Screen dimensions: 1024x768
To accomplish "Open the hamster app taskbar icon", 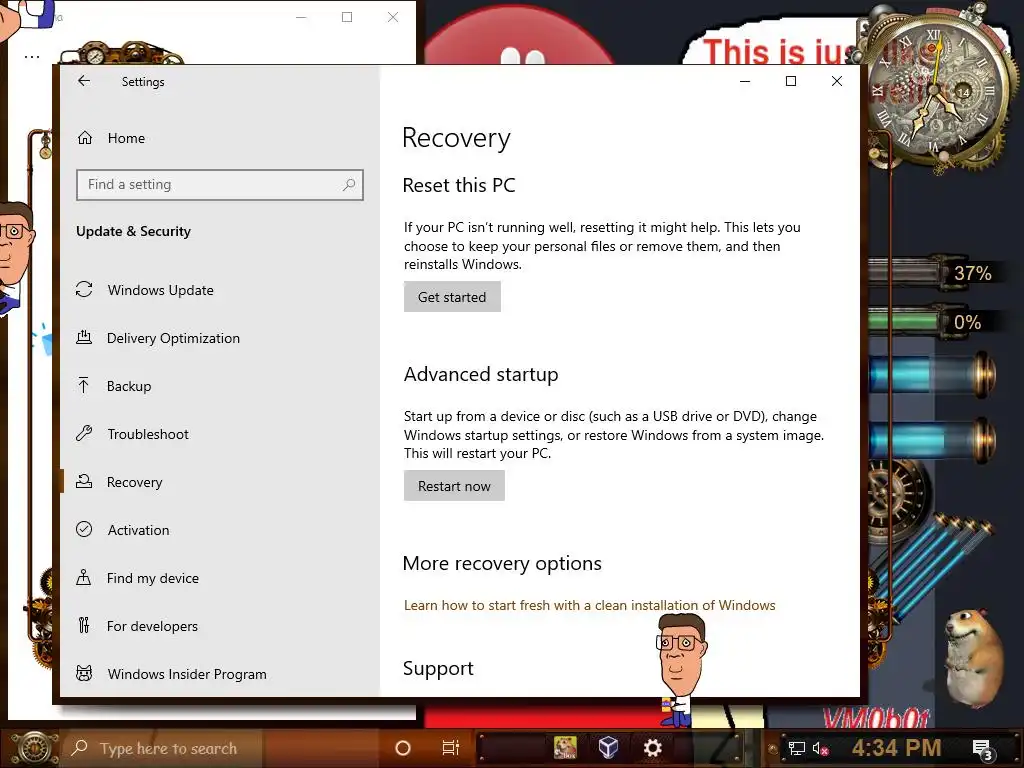I will pyautogui.click(x=565, y=748).
